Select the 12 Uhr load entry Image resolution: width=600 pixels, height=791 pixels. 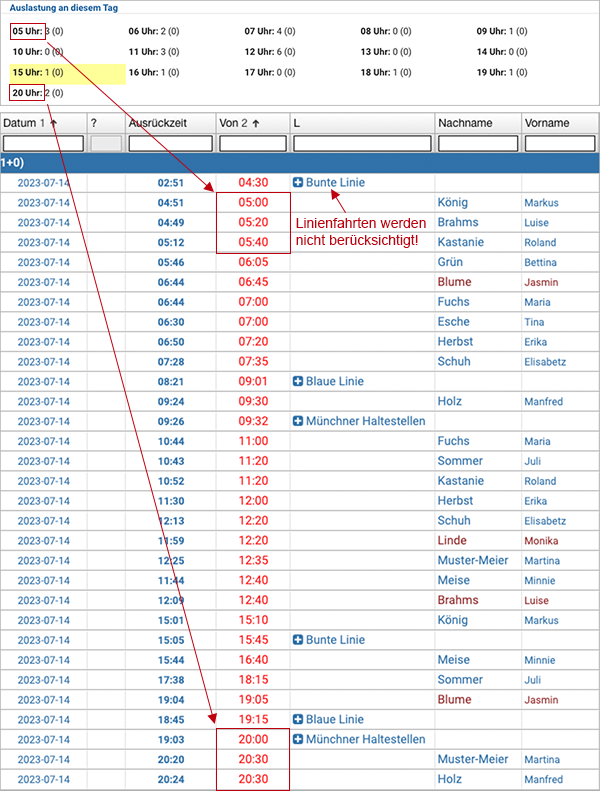click(x=270, y=52)
